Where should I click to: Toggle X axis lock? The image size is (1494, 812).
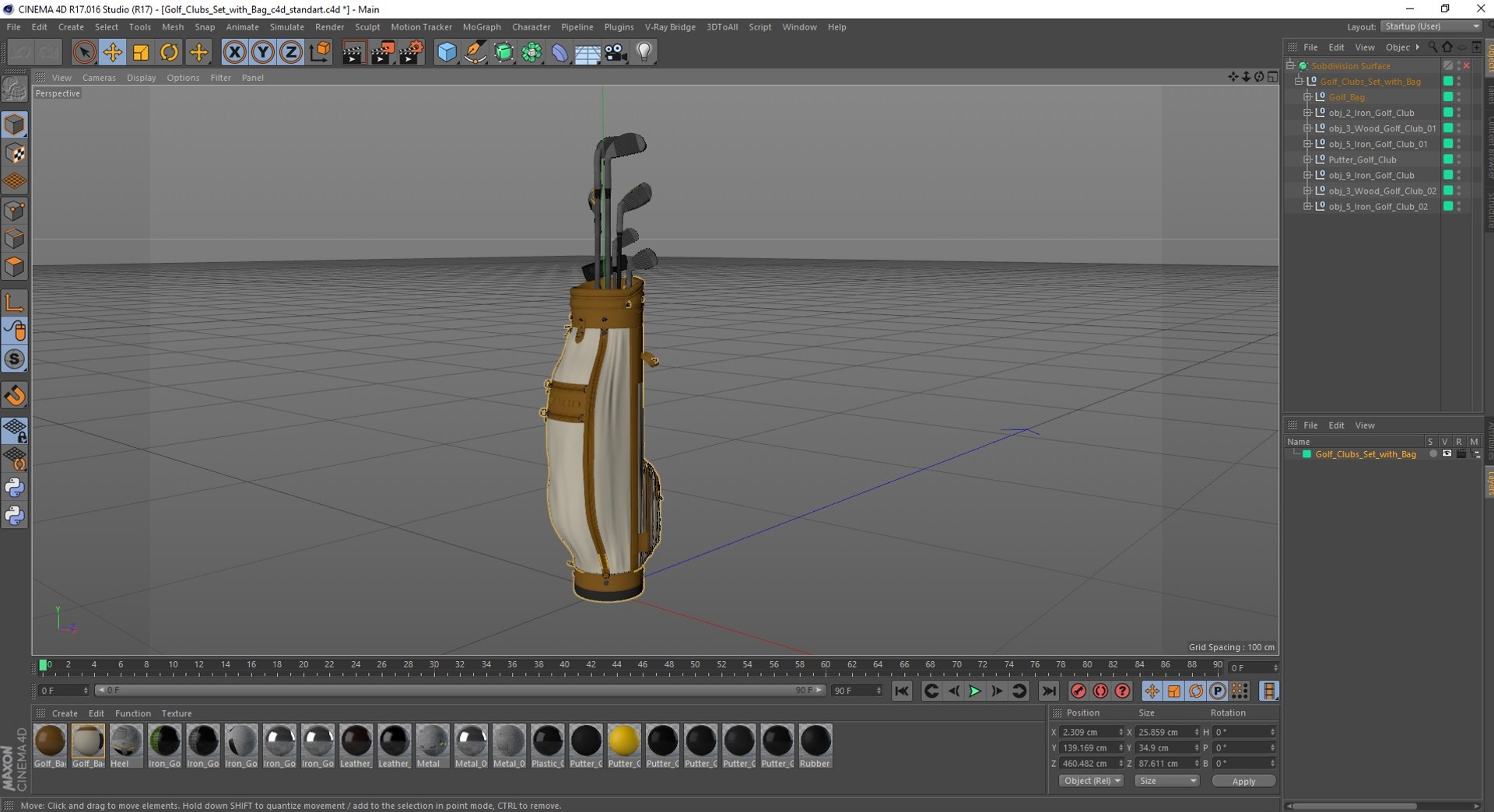tap(234, 52)
